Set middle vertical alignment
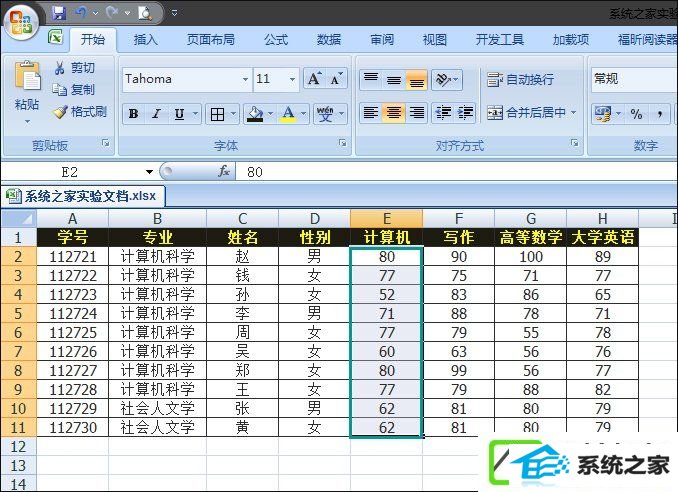 click(x=393, y=80)
